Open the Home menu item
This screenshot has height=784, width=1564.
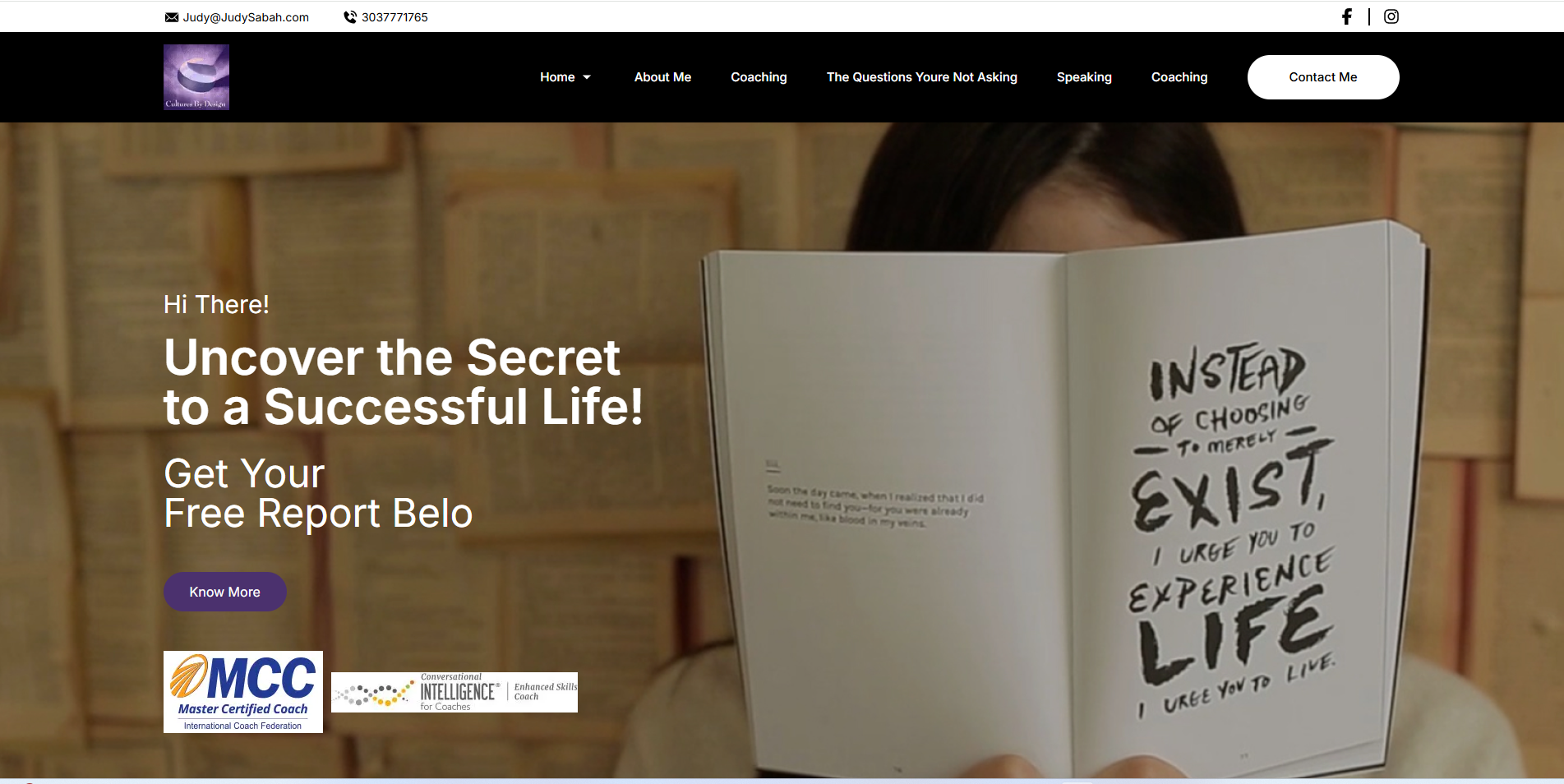(x=557, y=77)
